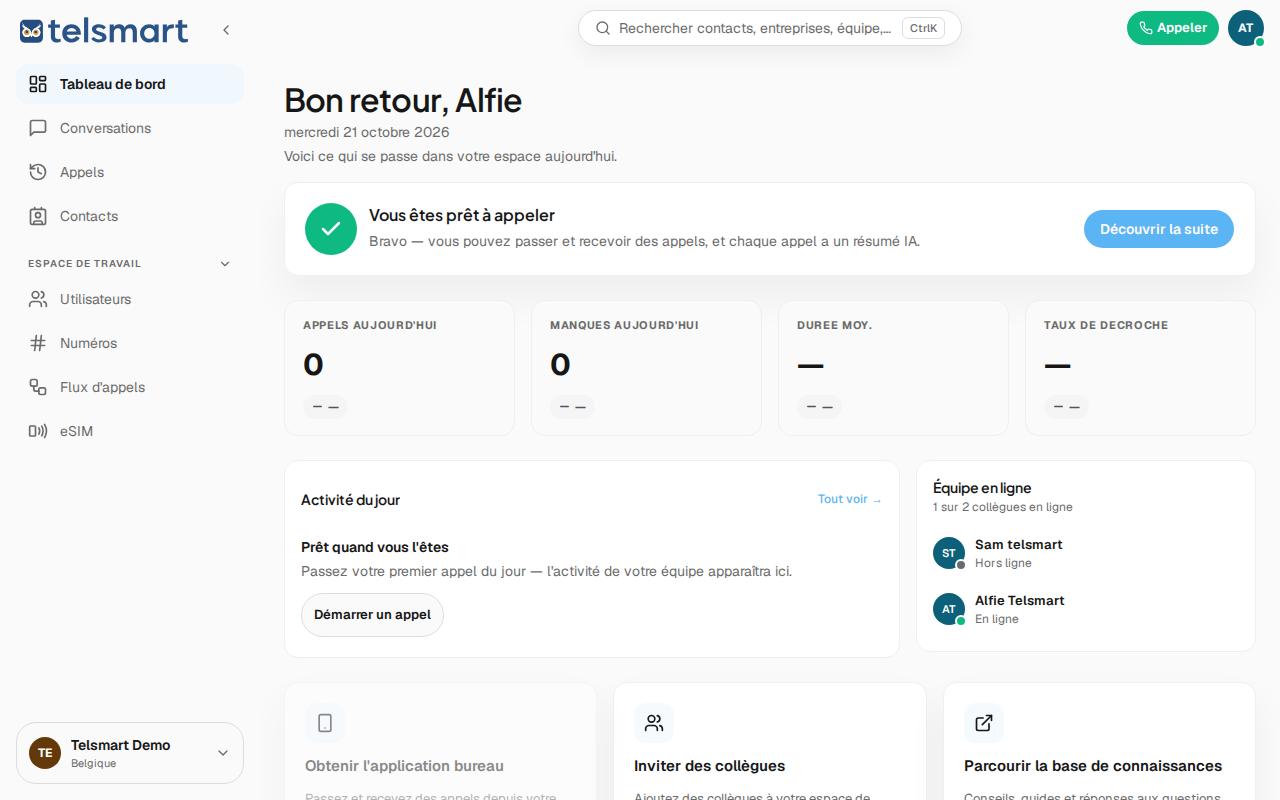Screen dimensions: 1280x800
Task: Open the Tableau de bord dashboard icon
Action: click(38, 84)
